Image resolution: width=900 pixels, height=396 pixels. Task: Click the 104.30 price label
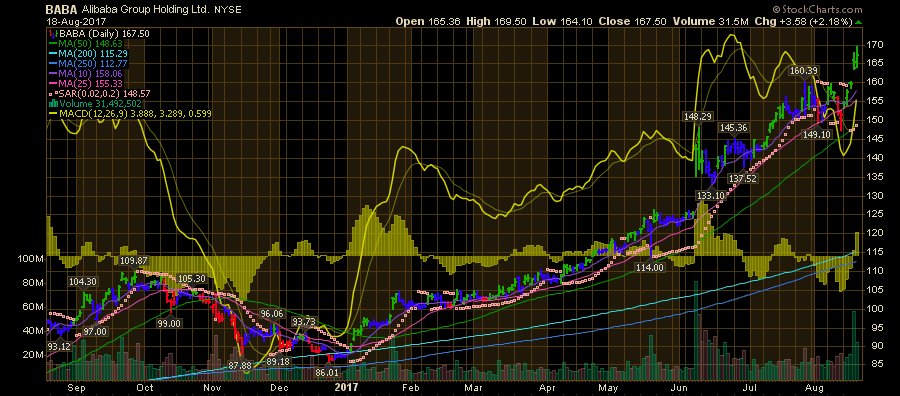83,282
